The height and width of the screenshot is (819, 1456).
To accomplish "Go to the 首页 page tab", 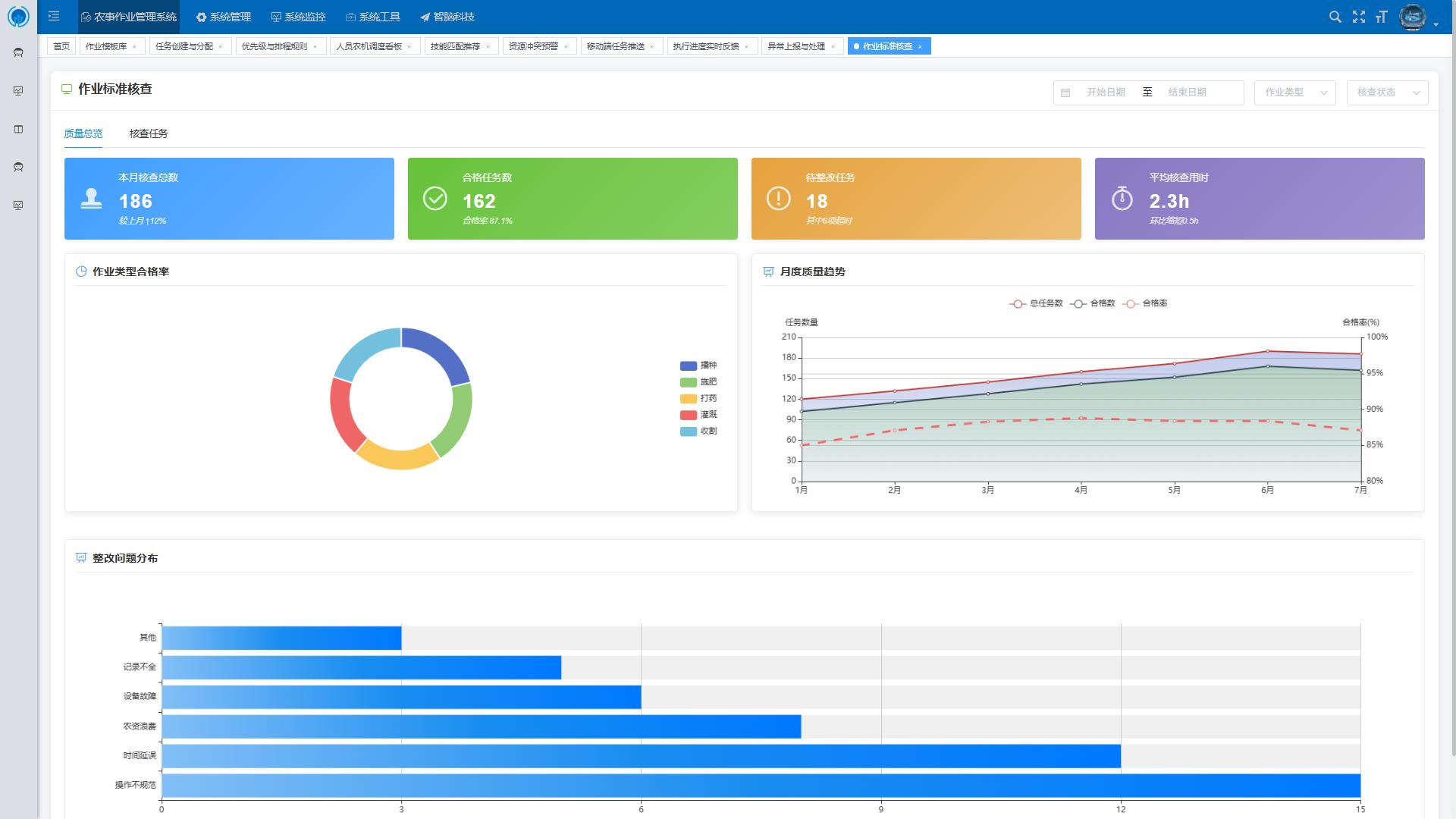I will tap(61, 46).
